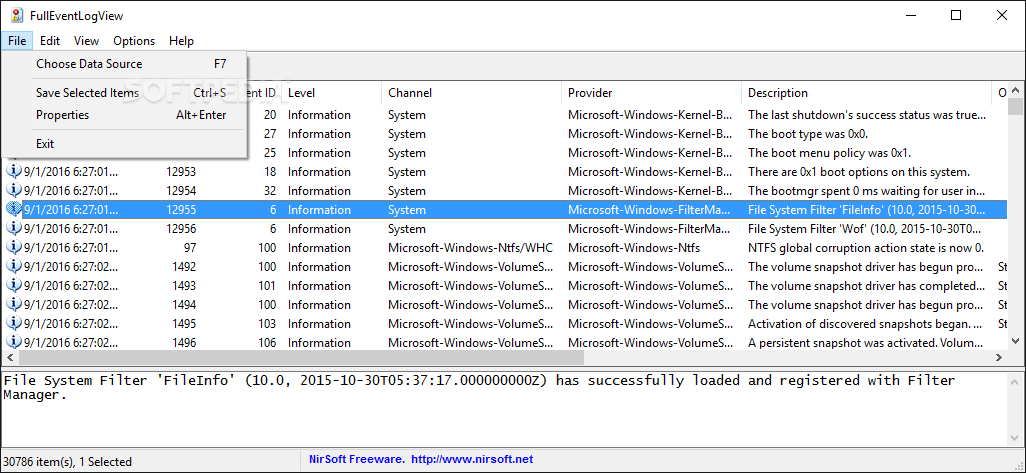Click inside the lower event description text pane

click(504, 410)
